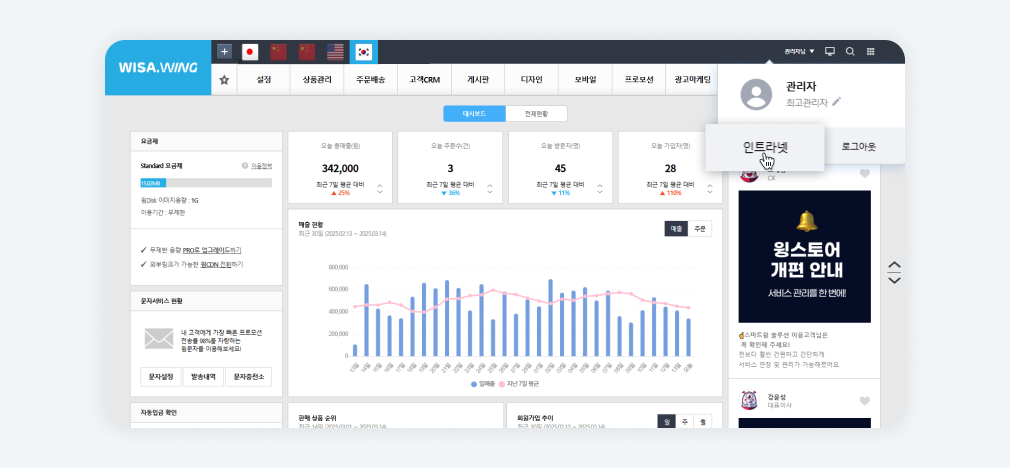The width and height of the screenshot is (1010, 468).
Task: Expand the 오늘 방문자 card with its chevrons
Action: point(600,189)
